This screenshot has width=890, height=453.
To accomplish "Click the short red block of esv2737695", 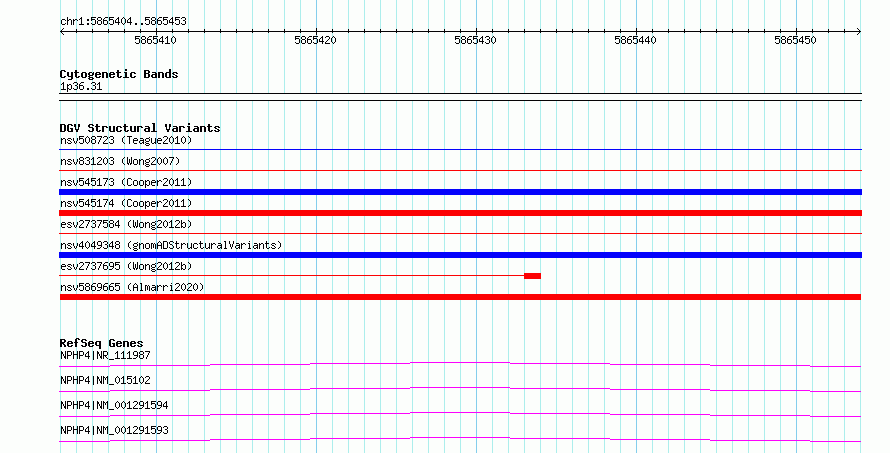I will point(532,276).
